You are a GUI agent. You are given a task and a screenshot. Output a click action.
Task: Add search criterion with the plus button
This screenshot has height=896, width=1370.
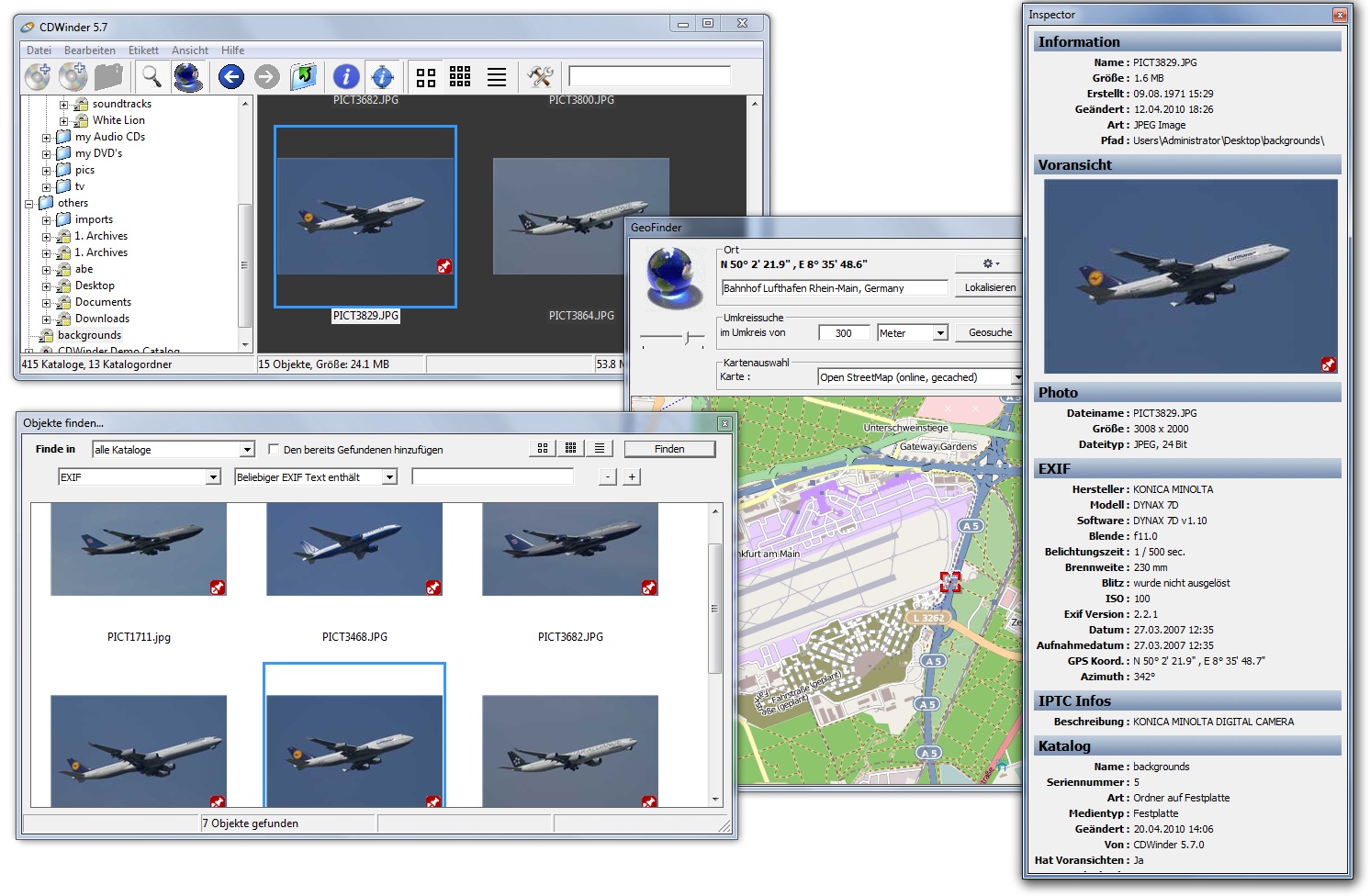pos(632,476)
